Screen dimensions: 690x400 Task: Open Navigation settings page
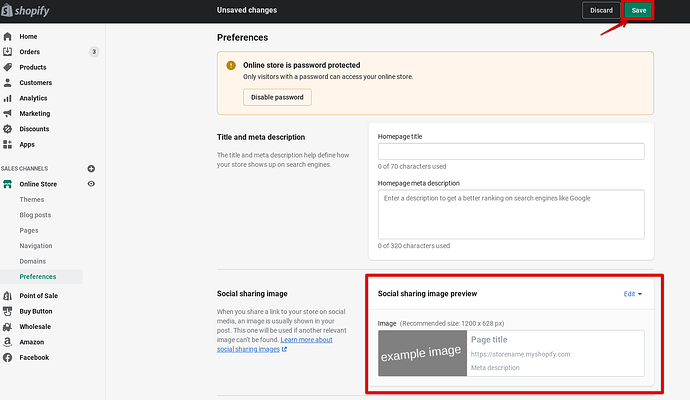(36, 246)
